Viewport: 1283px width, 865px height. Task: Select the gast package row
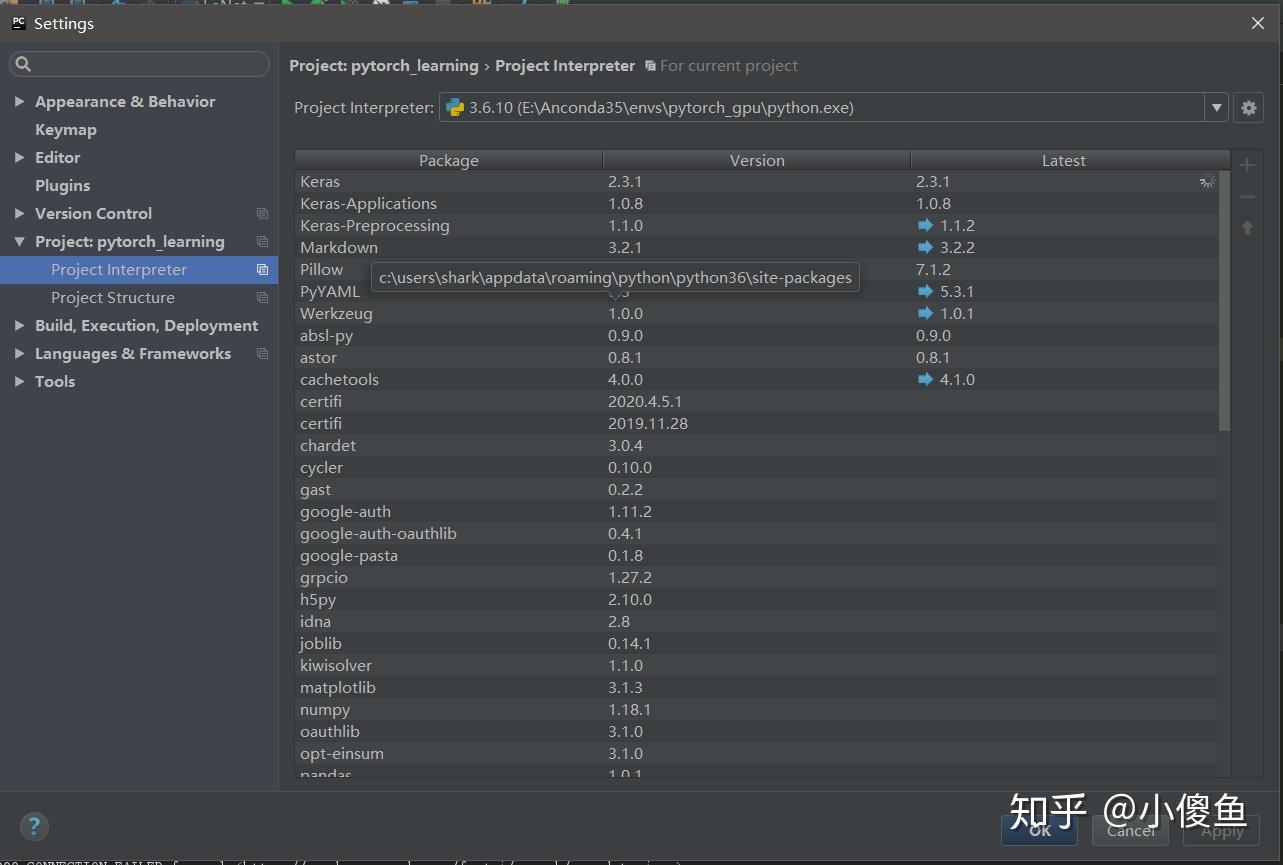point(757,490)
